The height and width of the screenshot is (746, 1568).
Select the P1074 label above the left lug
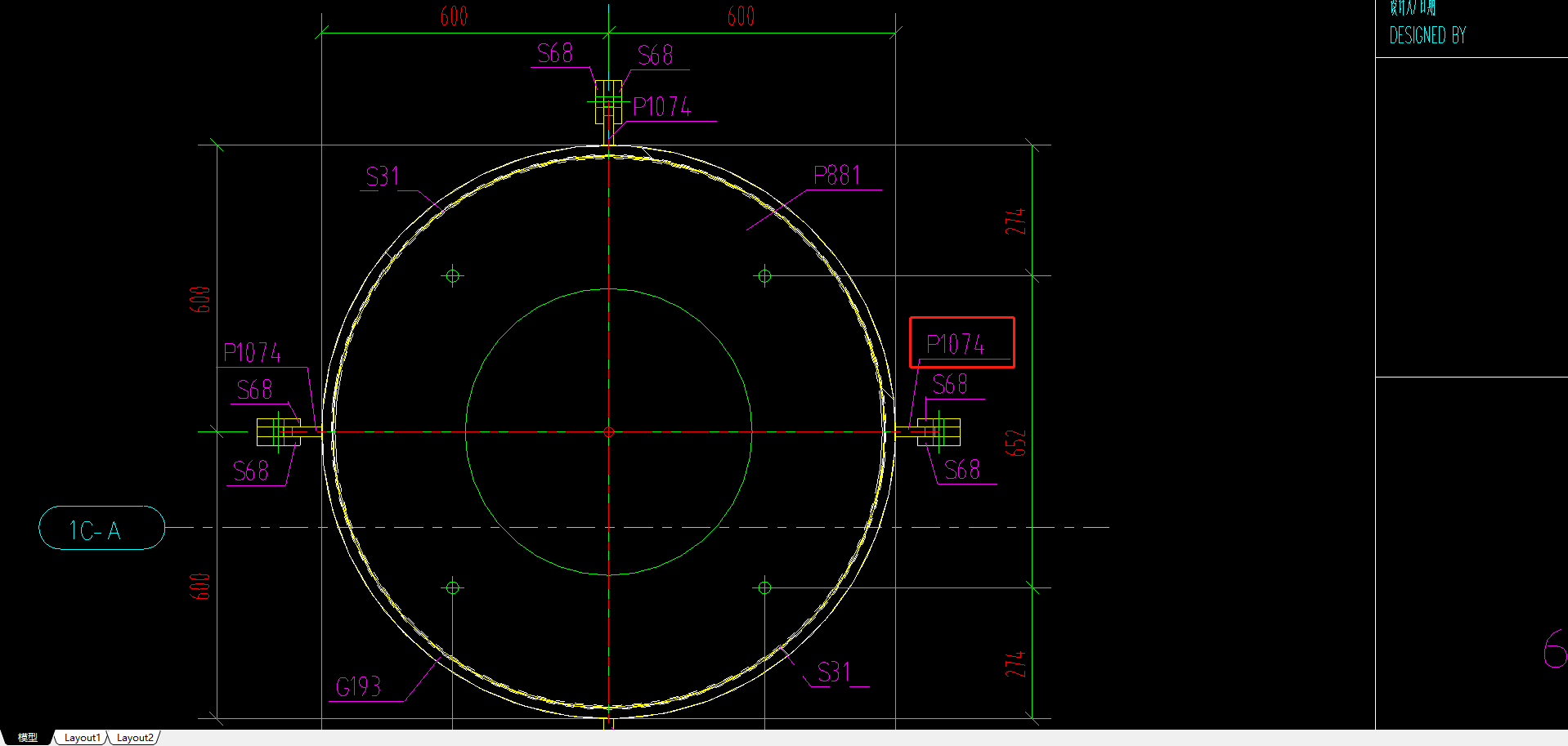pyautogui.click(x=252, y=353)
